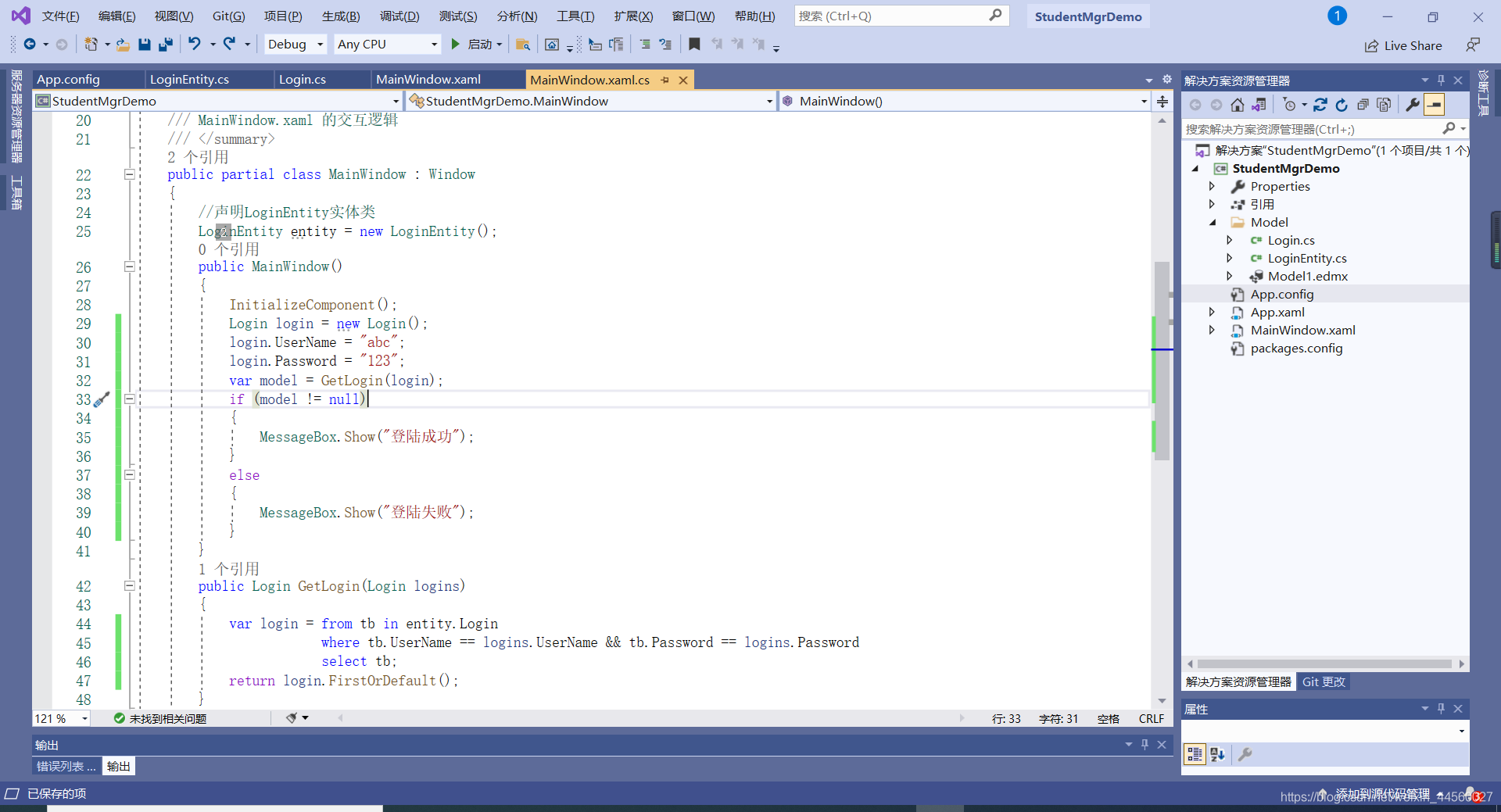The width and height of the screenshot is (1501, 812).
Task: Switch to the Git 更改 tab
Action: tap(1324, 681)
